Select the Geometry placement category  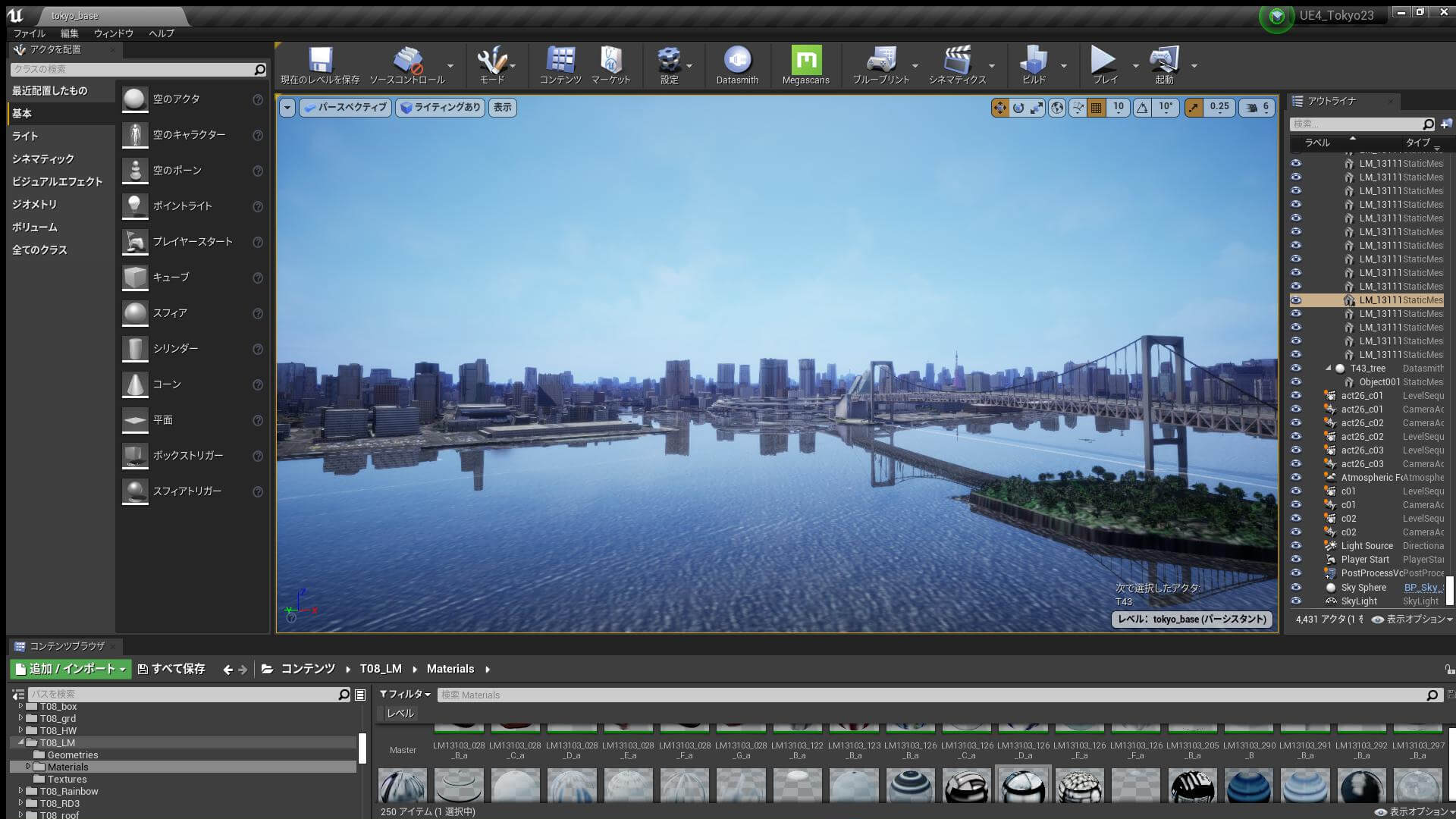point(35,204)
